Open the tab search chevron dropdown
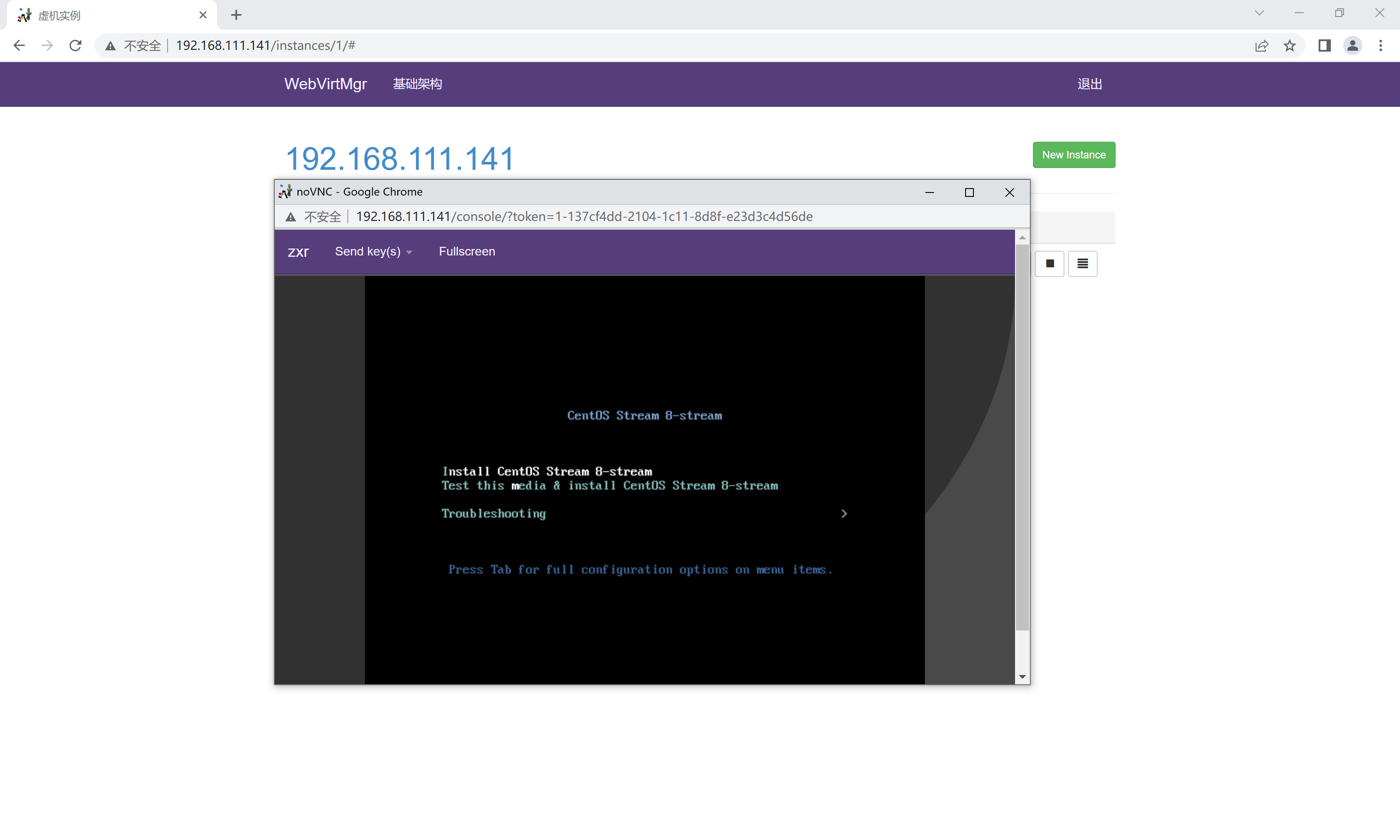This screenshot has width=1400, height=840. coord(1259,13)
